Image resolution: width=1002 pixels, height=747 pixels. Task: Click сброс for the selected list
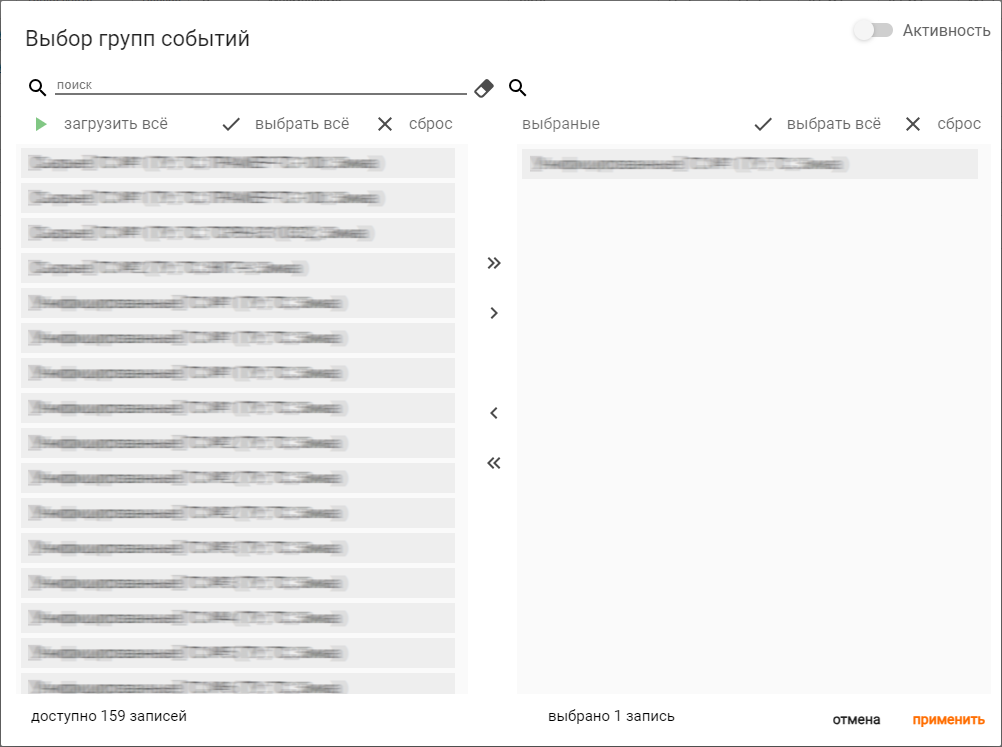point(959,124)
